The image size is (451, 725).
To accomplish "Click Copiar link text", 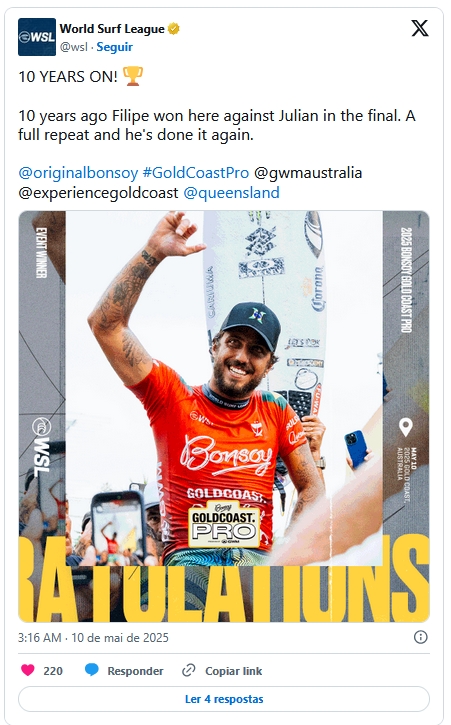I will (234, 671).
